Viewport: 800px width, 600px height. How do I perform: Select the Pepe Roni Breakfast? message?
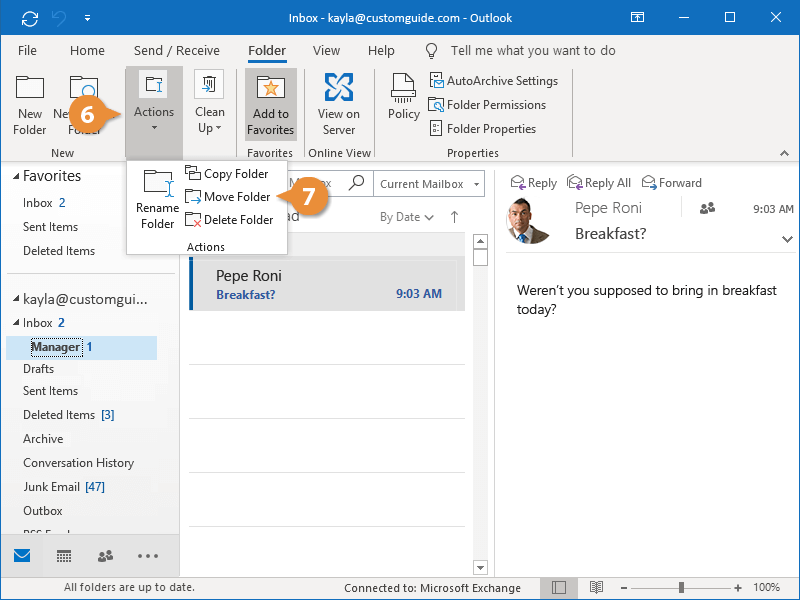327,284
